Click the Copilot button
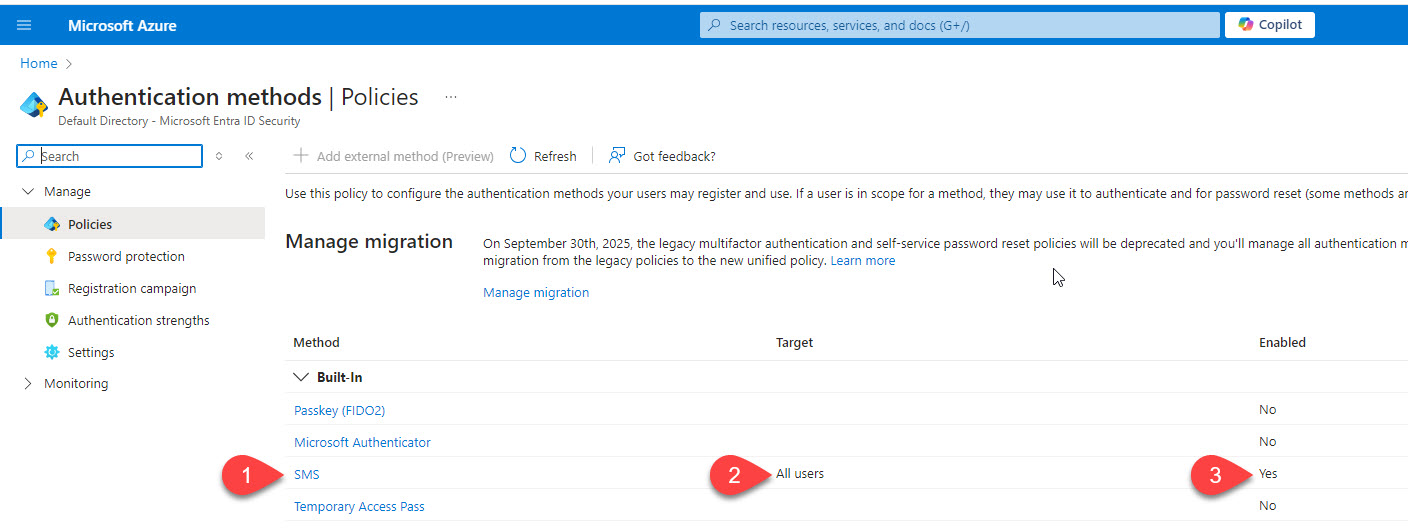The width and height of the screenshot is (1408, 531). pos(1270,25)
